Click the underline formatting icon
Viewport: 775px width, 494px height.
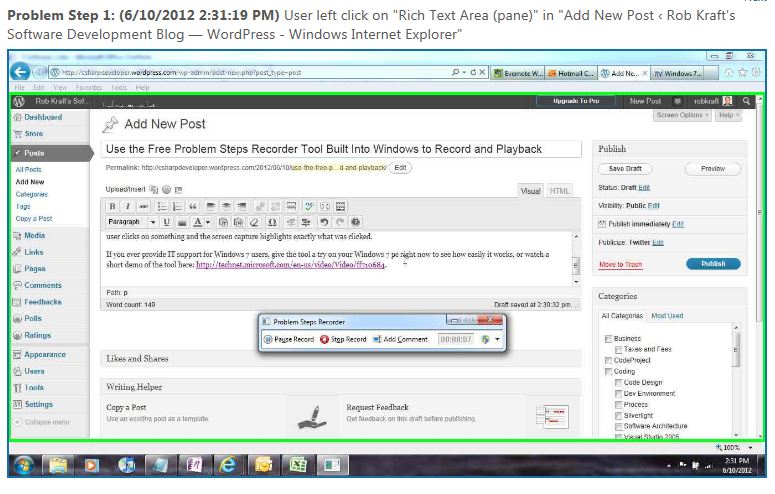click(167, 222)
